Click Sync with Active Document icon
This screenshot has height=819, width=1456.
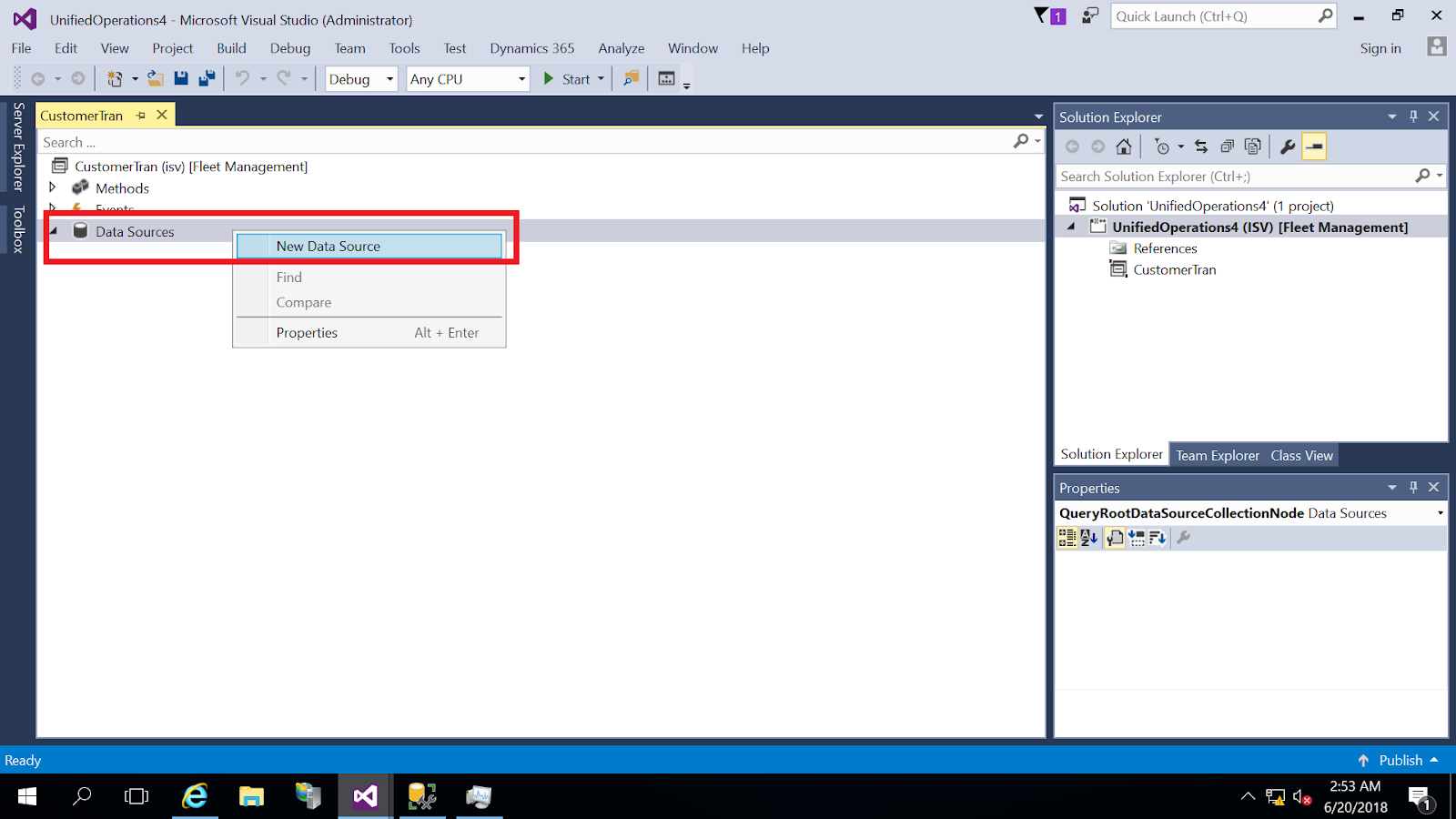pyautogui.click(x=1201, y=147)
